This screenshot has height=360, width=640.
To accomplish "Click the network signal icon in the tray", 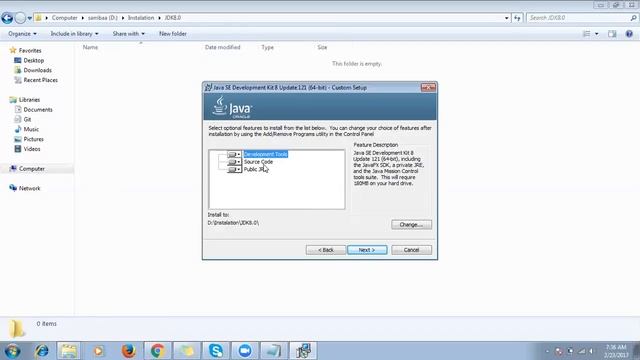I will [582, 351].
